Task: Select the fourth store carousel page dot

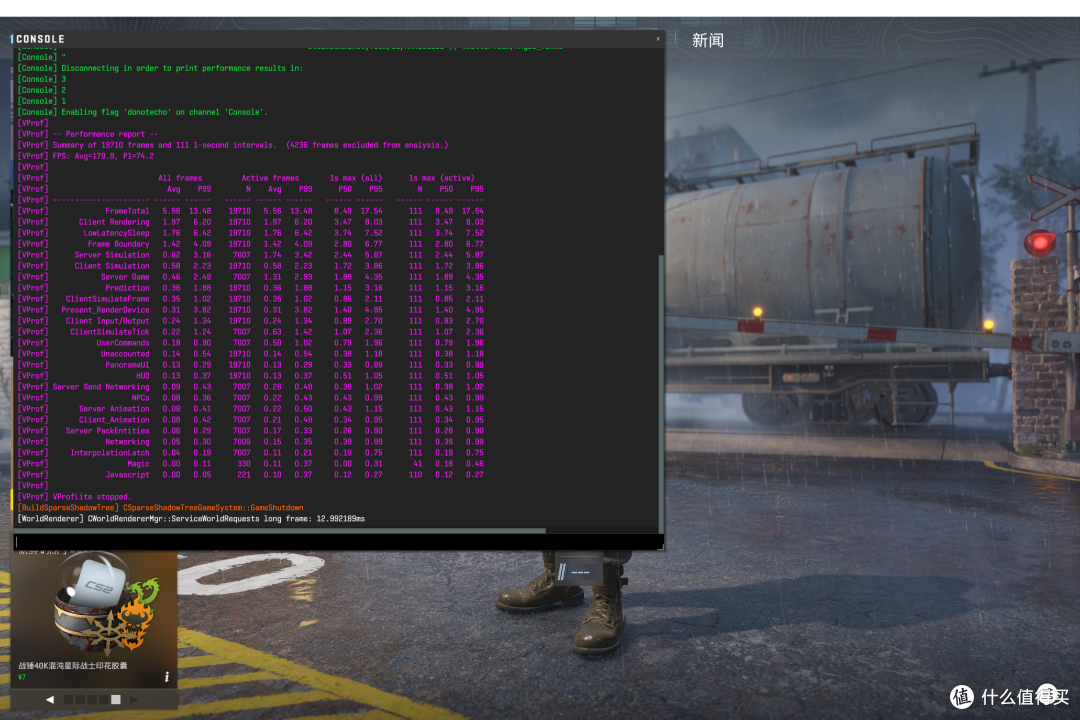Action: pos(103,699)
